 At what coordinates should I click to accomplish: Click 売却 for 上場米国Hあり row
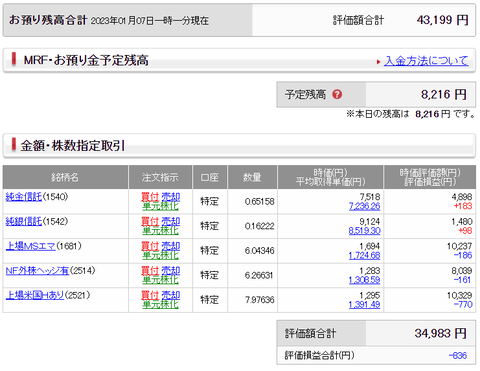pyautogui.click(x=171, y=295)
